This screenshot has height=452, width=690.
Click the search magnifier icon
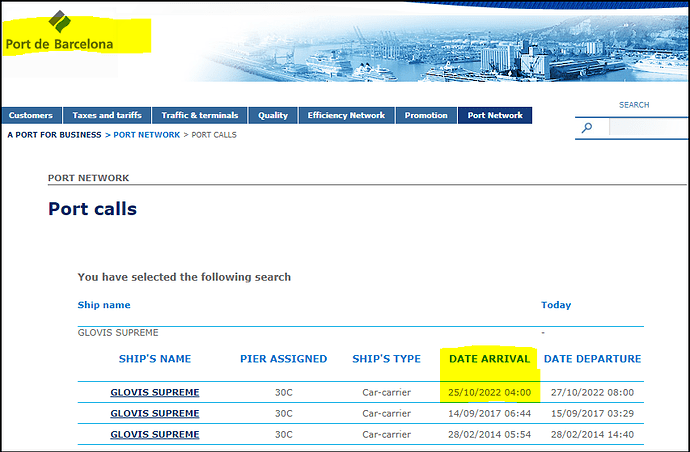(587, 128)
